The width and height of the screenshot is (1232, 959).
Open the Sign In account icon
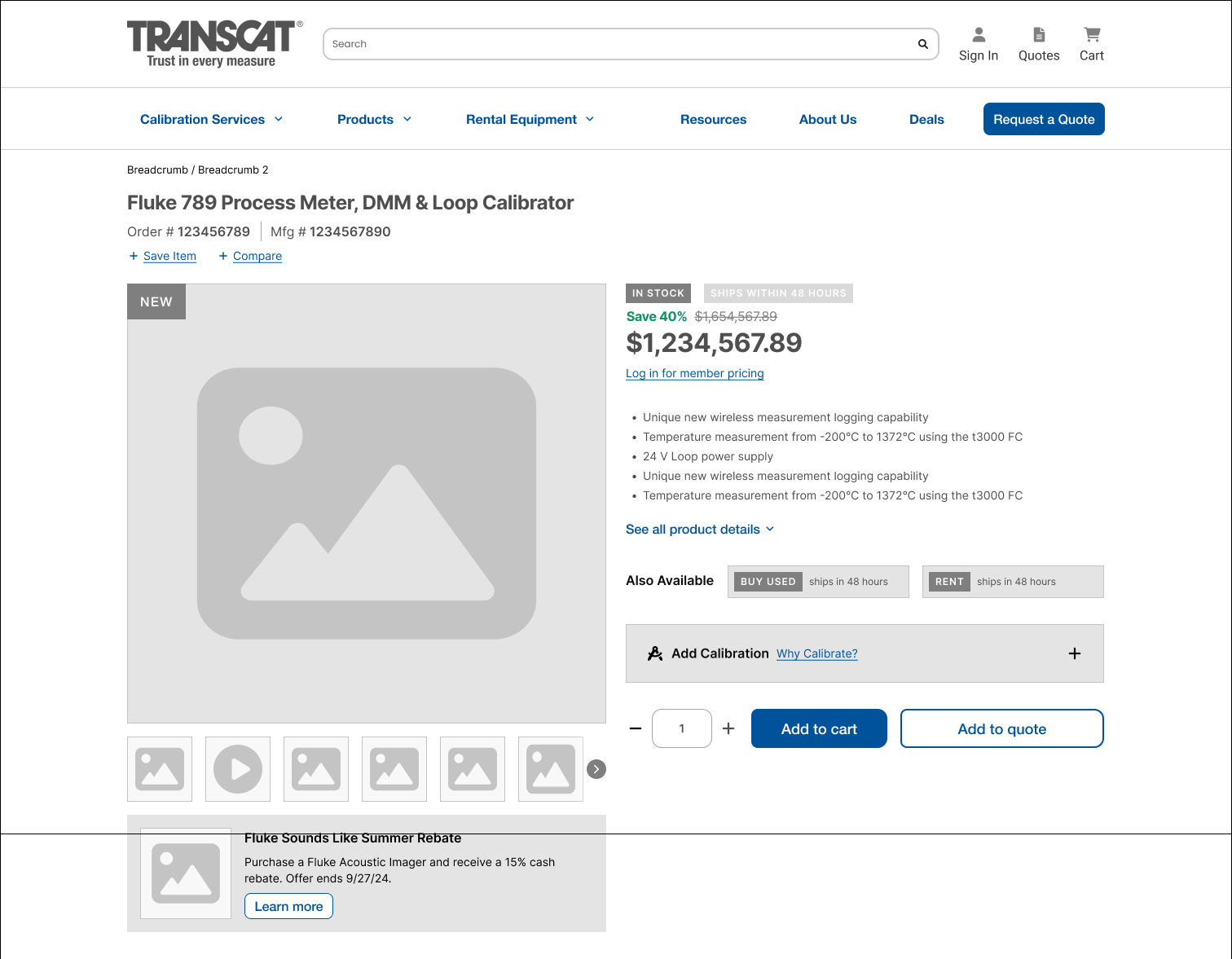(x=978, y=34)
